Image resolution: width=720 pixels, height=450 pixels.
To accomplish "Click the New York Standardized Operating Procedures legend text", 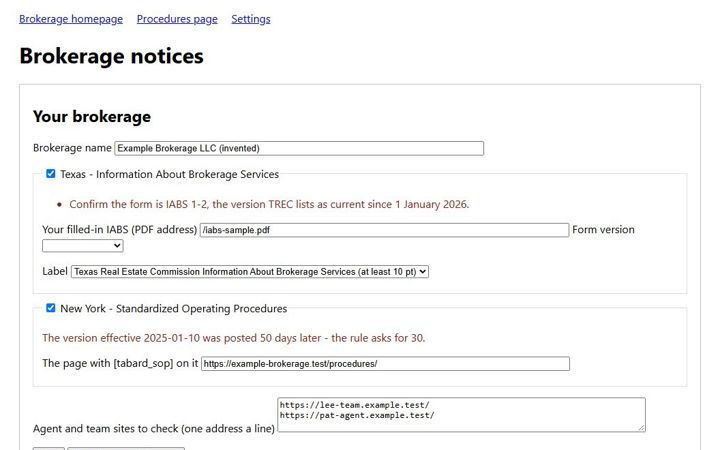I will tap(174, 309).
